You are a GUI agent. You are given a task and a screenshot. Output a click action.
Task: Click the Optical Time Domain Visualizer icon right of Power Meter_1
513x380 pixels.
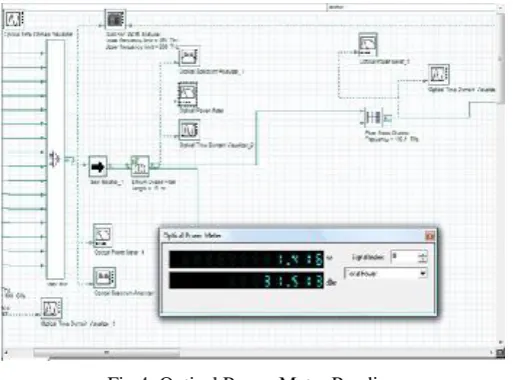tap(439, 74)
